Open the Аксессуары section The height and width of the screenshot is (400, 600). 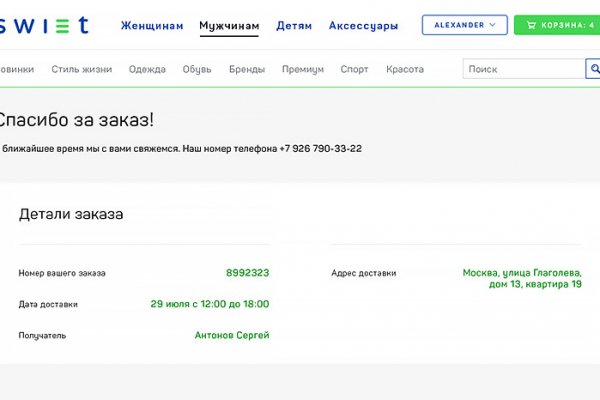tap(363, 25)
